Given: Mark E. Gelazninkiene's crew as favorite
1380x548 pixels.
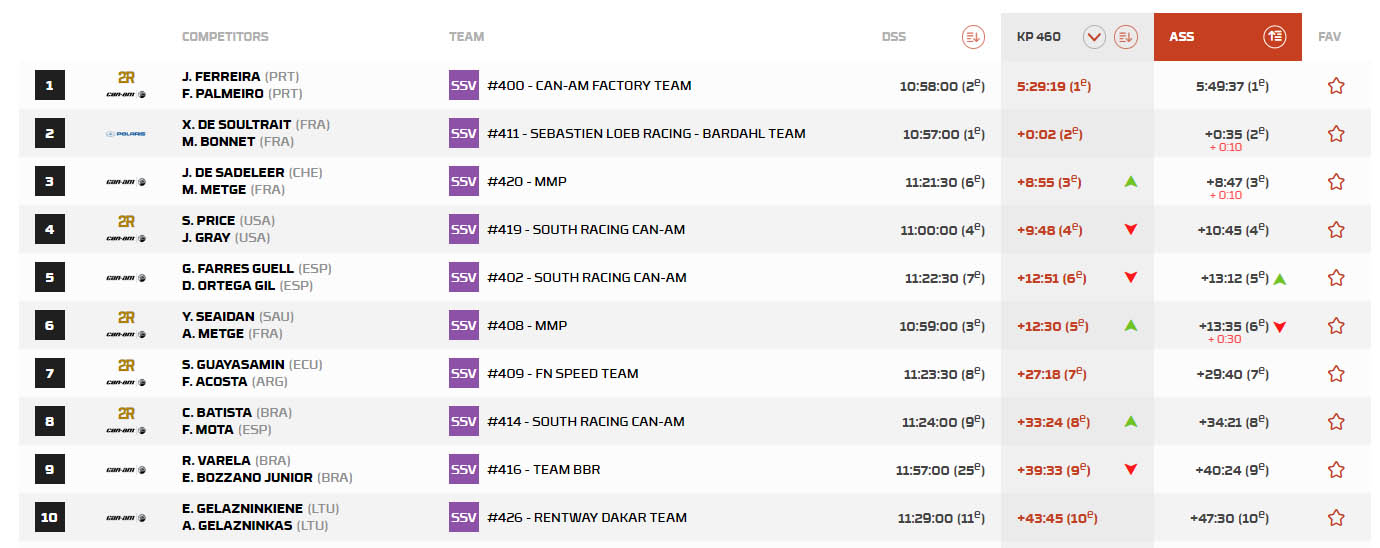Looking at the screenshot, I should click(x=1335, y=518).
